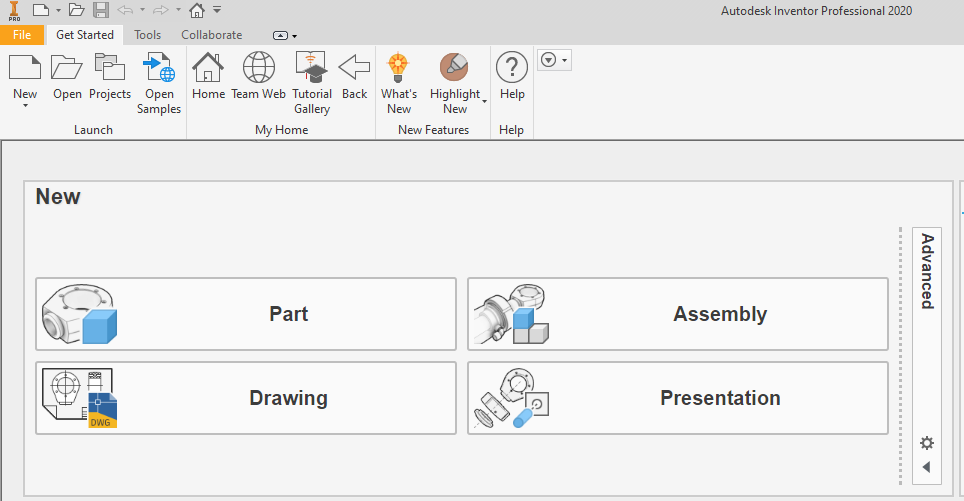Click the Part template thumbnail icon

coord(79,314)
